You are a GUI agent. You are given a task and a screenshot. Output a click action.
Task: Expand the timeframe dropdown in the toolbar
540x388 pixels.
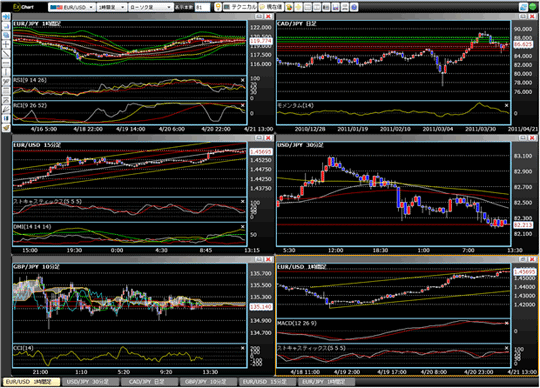click(112, 7)
